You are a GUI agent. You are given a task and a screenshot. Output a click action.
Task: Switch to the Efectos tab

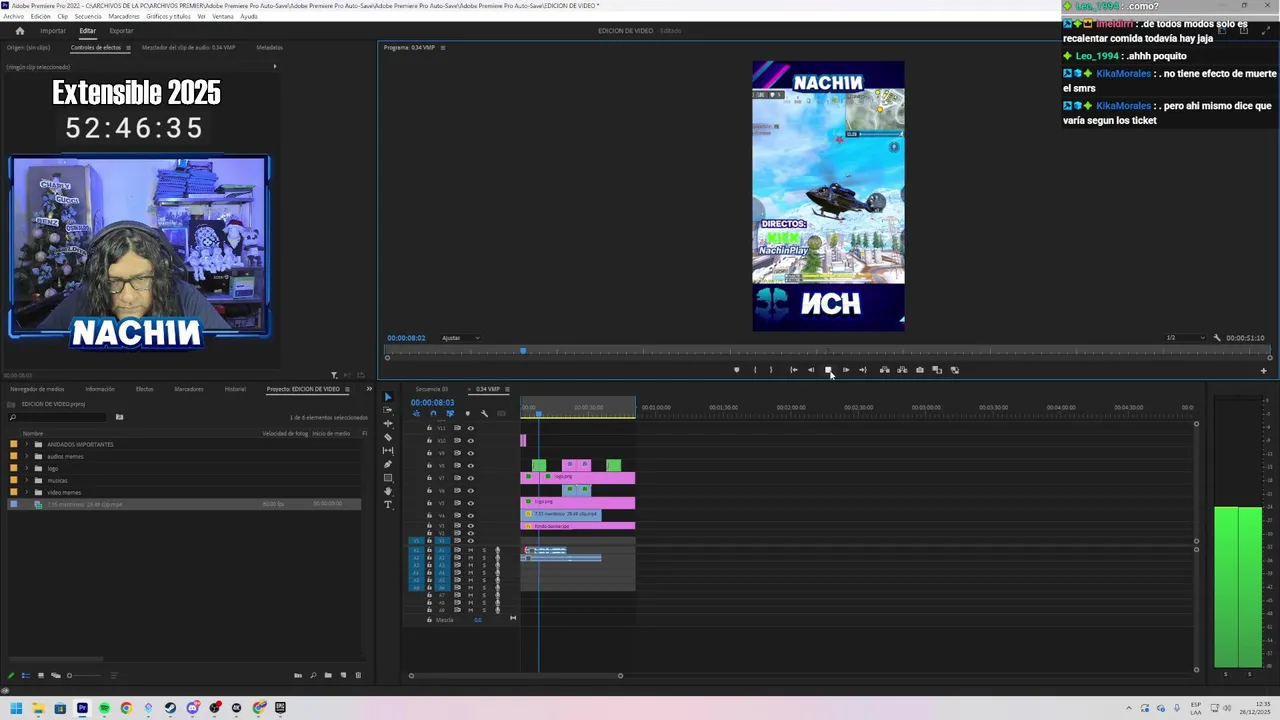(x=145, y=389)
